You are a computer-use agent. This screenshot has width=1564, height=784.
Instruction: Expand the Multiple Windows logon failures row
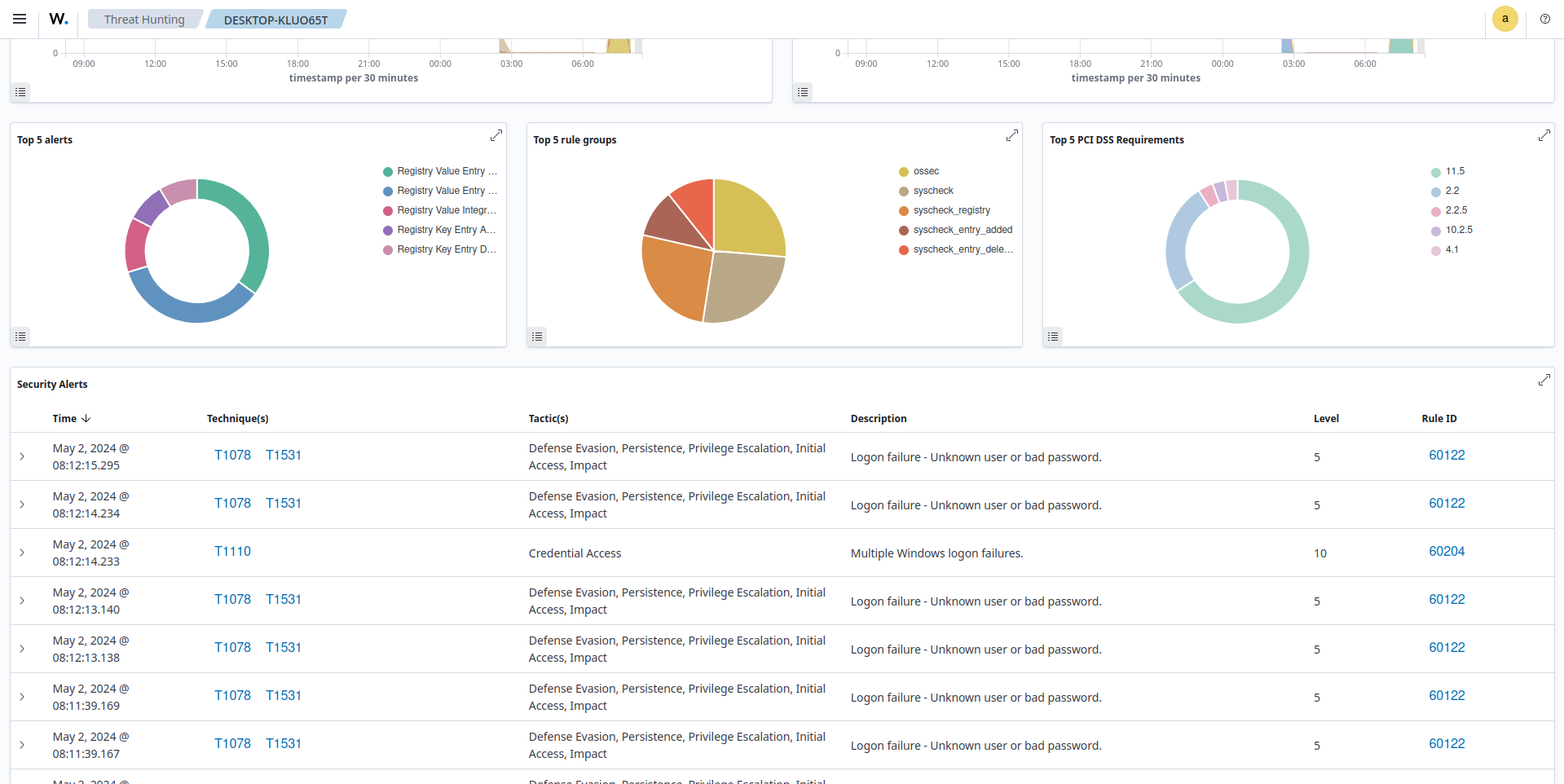pyautogui.click(x=22, y=553)
